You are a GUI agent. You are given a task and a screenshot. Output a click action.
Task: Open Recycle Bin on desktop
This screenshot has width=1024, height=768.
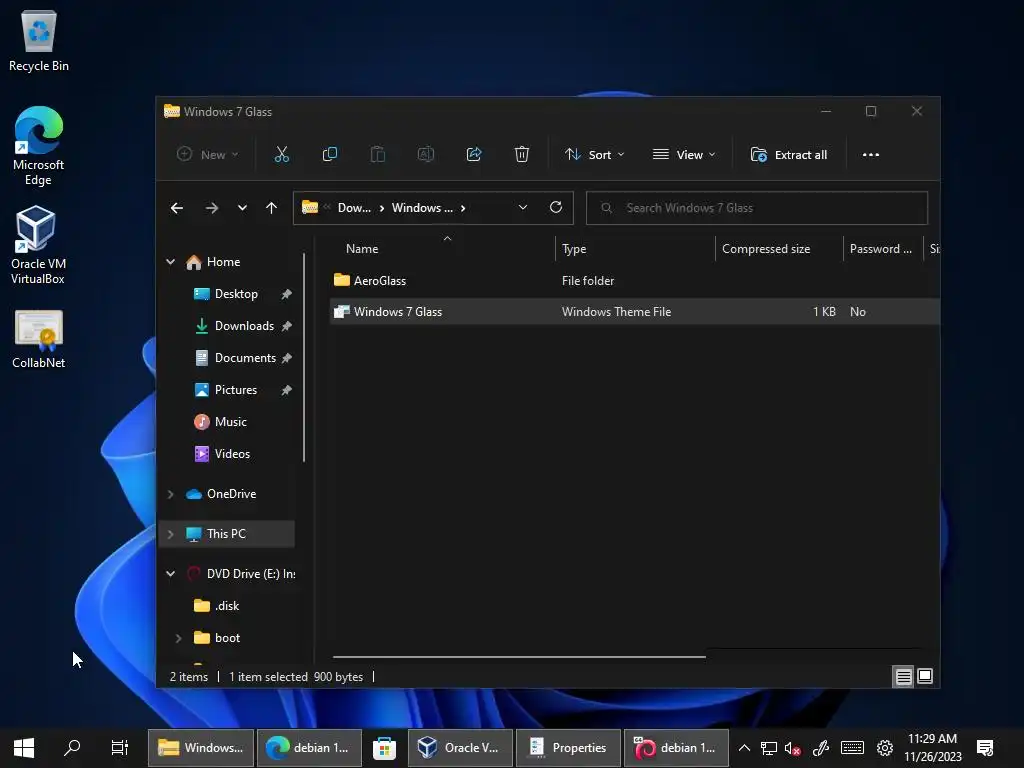tap(39, 40)
